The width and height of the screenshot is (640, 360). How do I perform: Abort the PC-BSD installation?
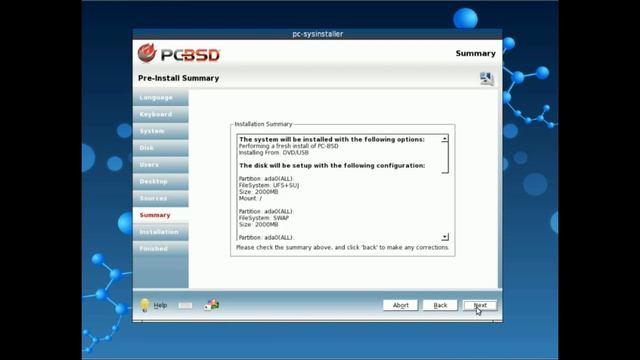click(400, 305)
